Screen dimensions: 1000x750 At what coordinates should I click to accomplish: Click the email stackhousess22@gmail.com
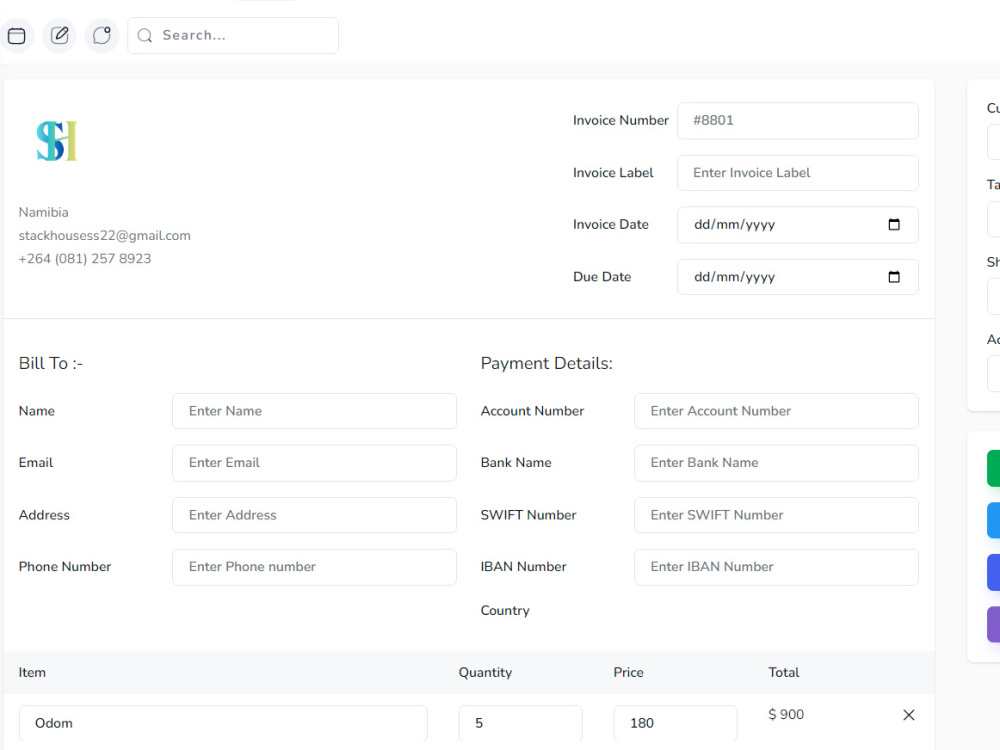click(x=105, y=235)
